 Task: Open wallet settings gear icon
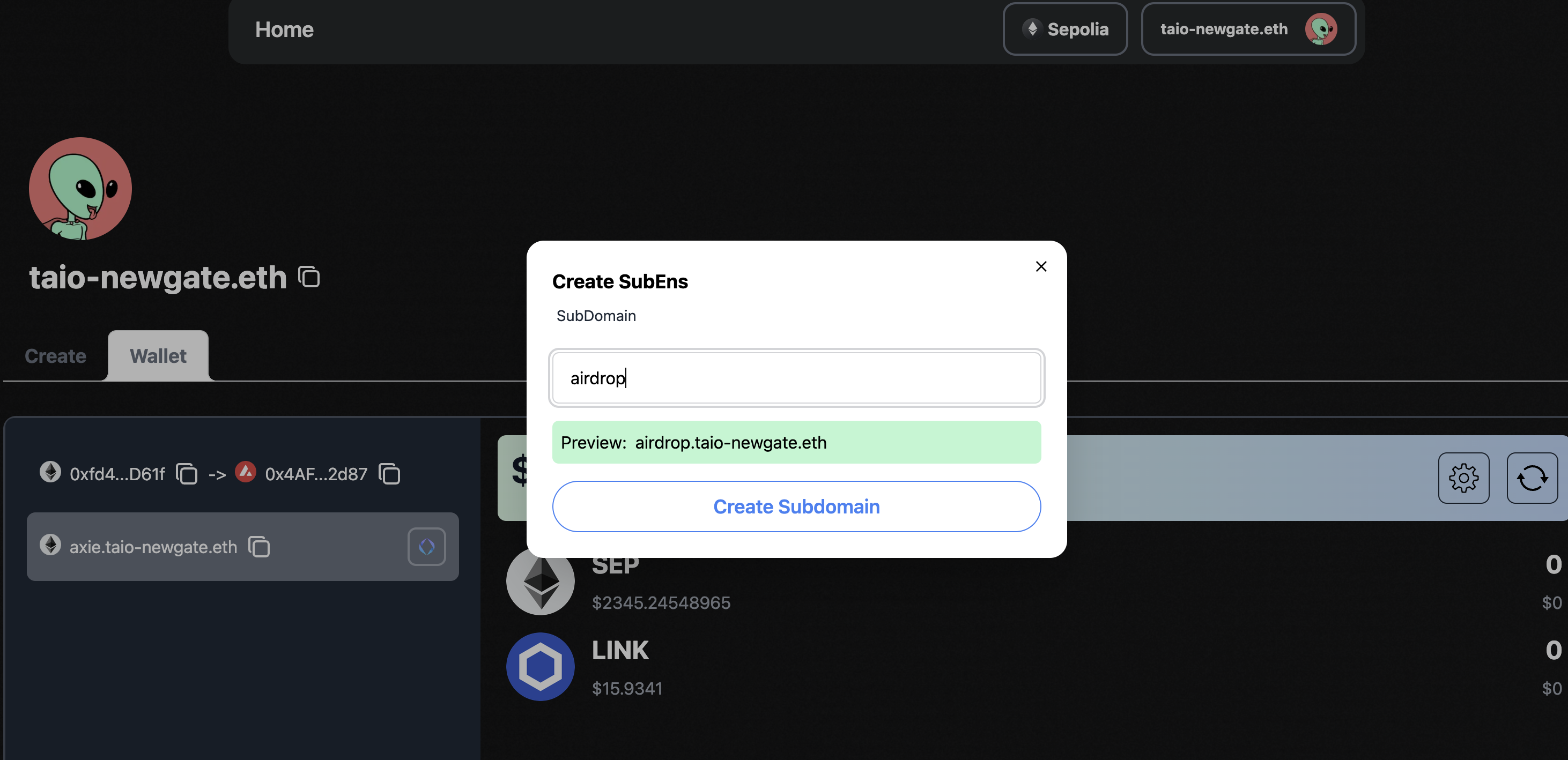point(1463,478)
